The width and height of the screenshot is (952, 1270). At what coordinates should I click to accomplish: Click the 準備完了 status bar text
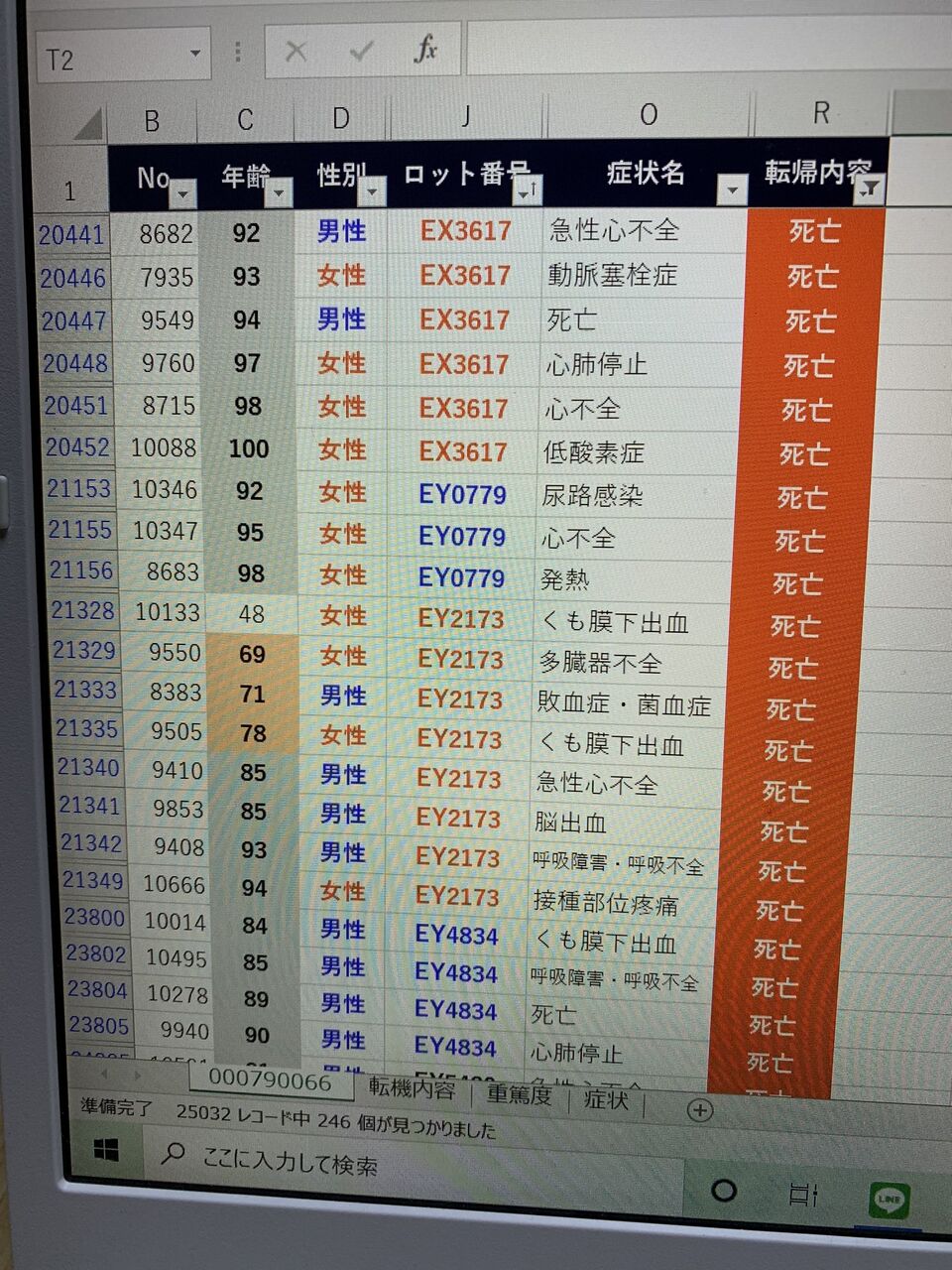[117, 1106]
